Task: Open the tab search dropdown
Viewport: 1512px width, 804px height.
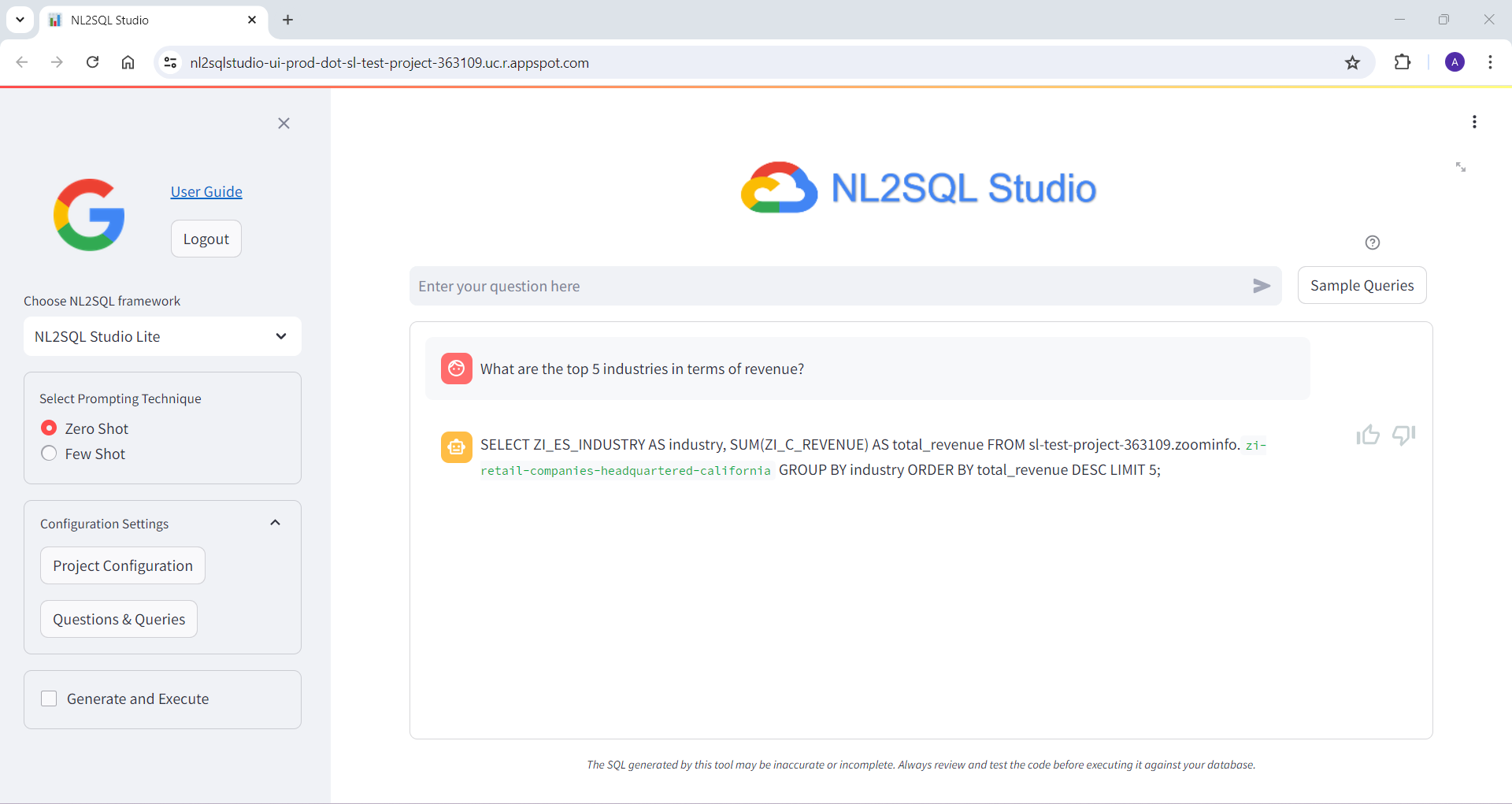Action: (x=20, y=20)
